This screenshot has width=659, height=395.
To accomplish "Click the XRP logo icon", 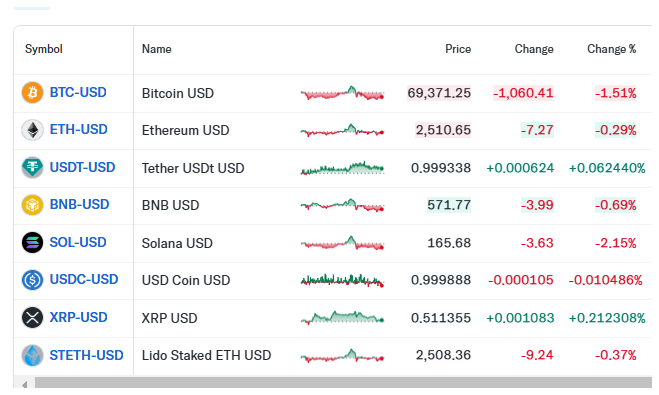I will pos(32,317).
